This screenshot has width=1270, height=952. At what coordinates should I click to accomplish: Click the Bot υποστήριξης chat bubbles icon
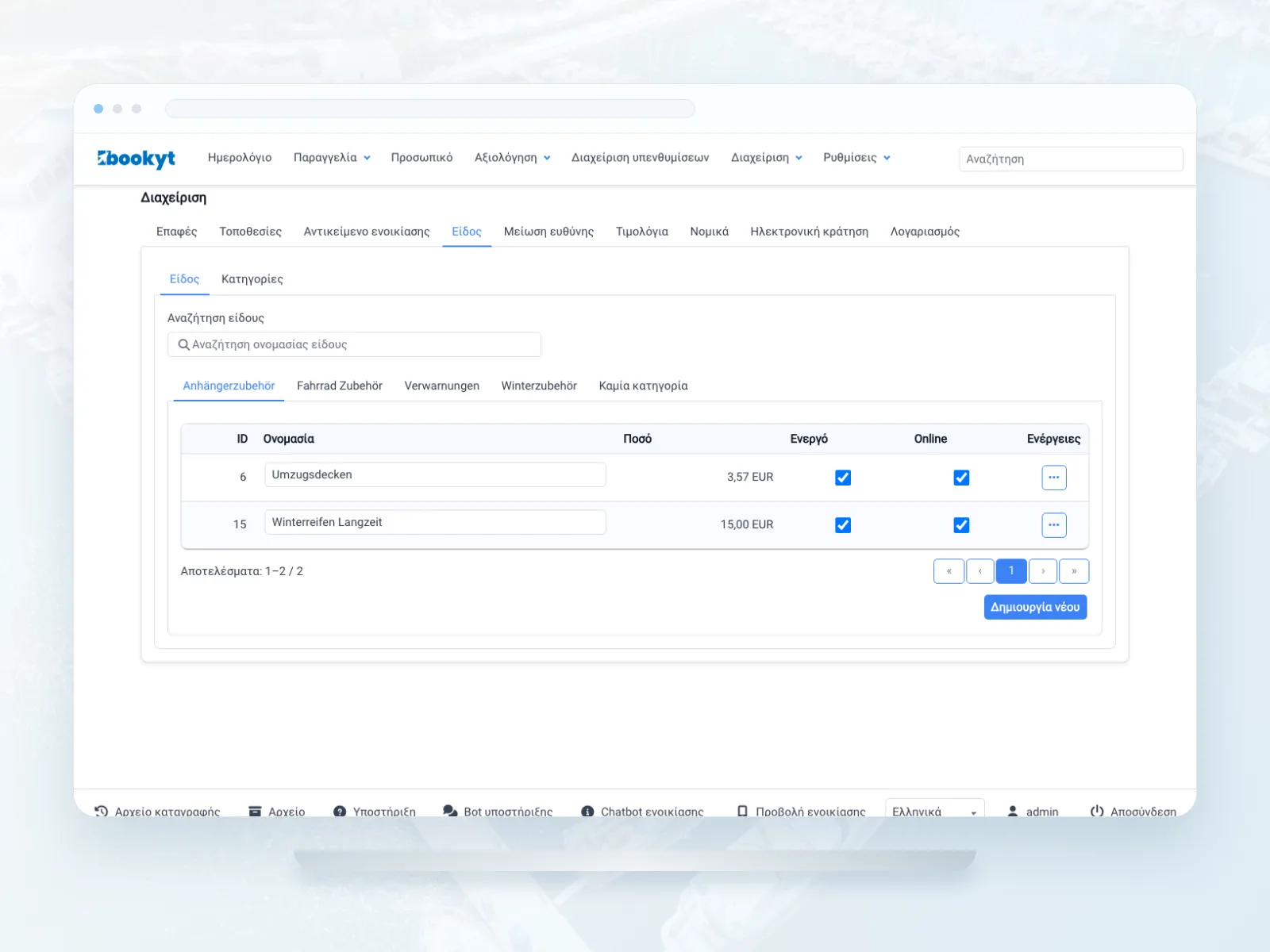pyautogui.click(x=450, y=811)
